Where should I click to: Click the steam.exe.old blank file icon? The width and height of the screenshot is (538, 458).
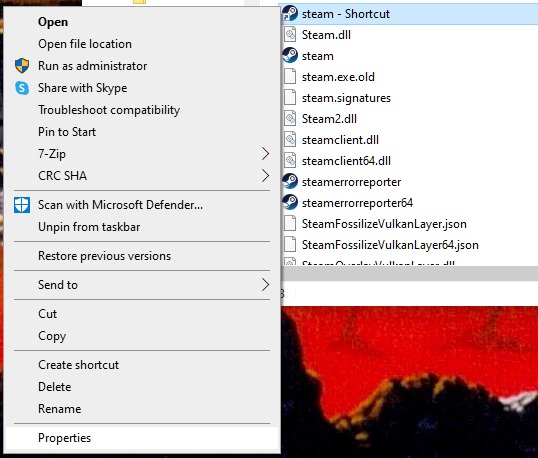(290, 77)
